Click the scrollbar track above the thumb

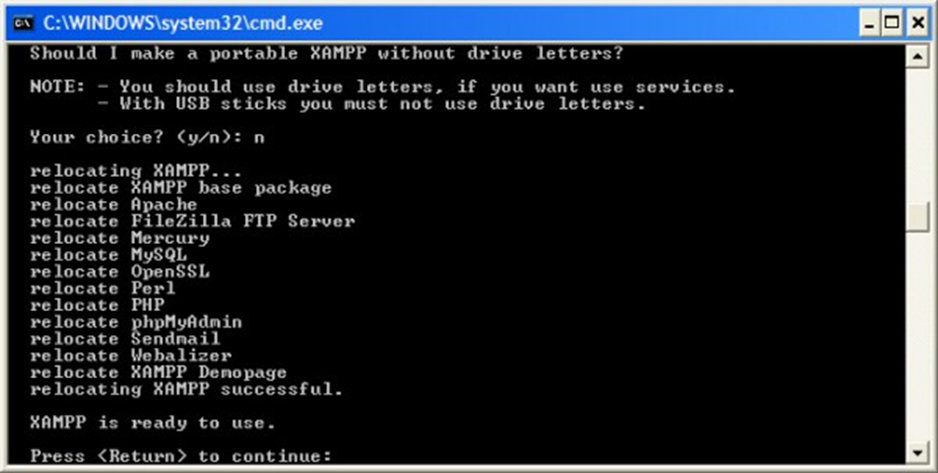pyautogui.click(x=917, y=135)
